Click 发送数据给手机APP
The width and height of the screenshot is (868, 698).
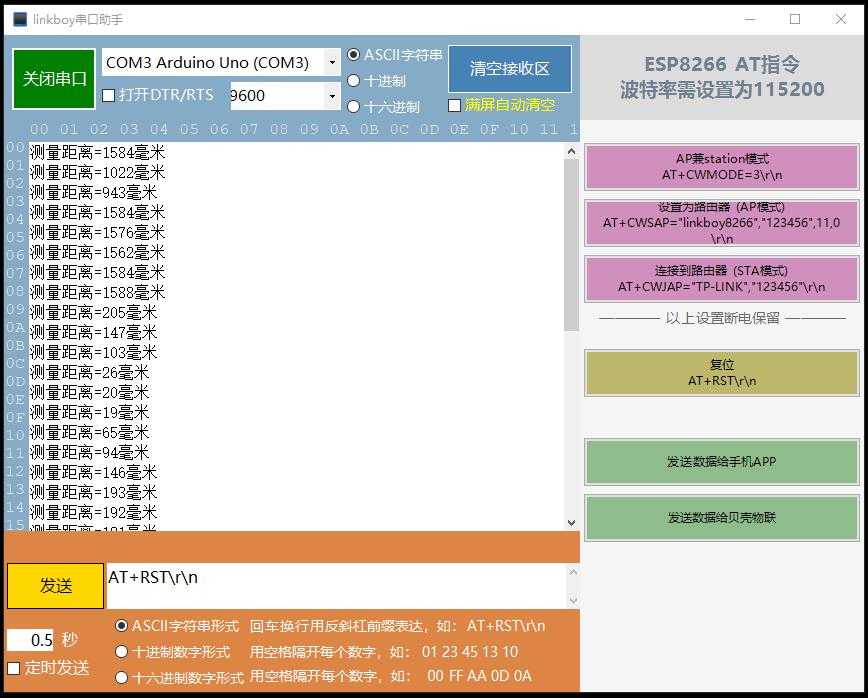[721, 462]
